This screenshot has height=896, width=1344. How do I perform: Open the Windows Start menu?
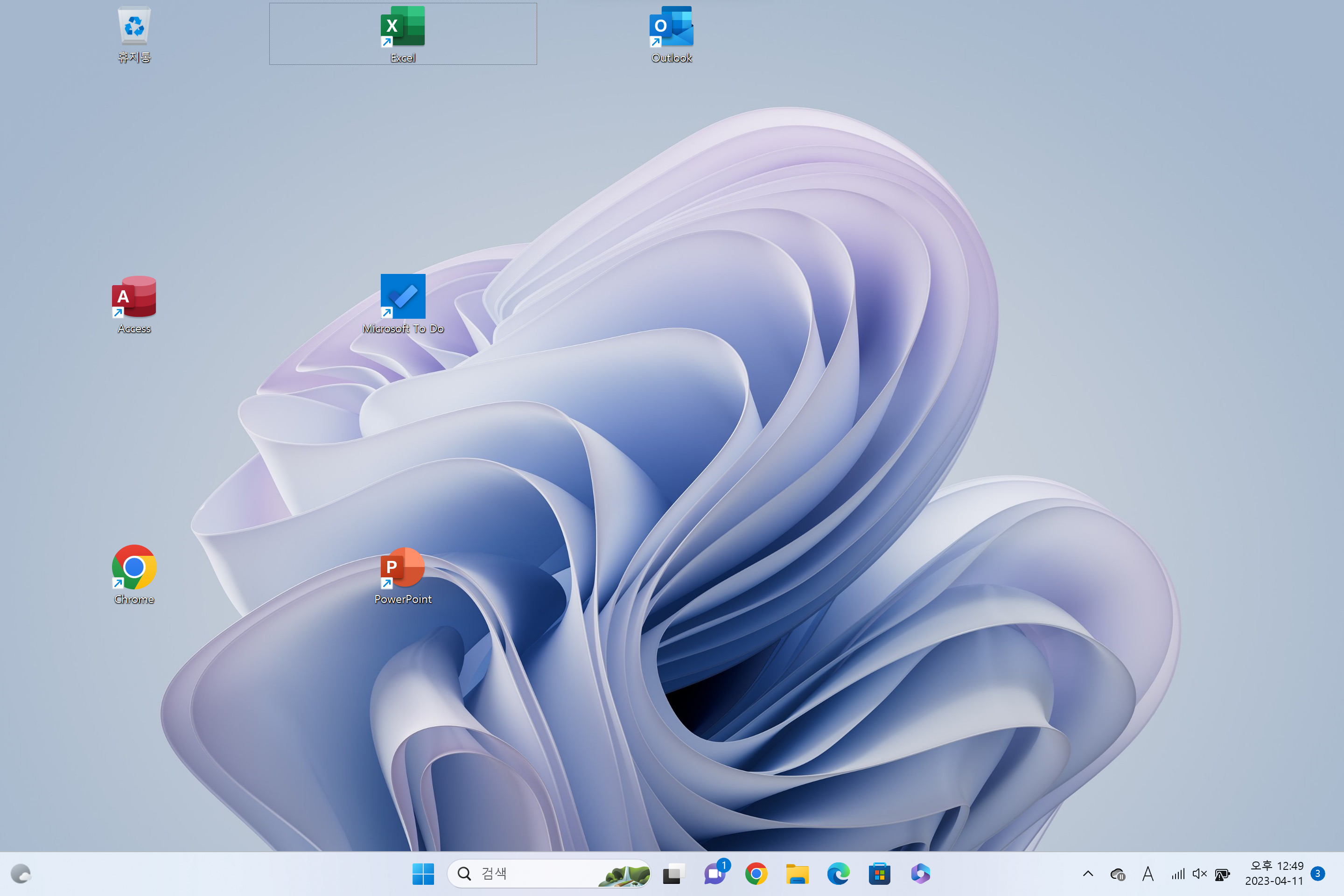click(x=423, y=874)
